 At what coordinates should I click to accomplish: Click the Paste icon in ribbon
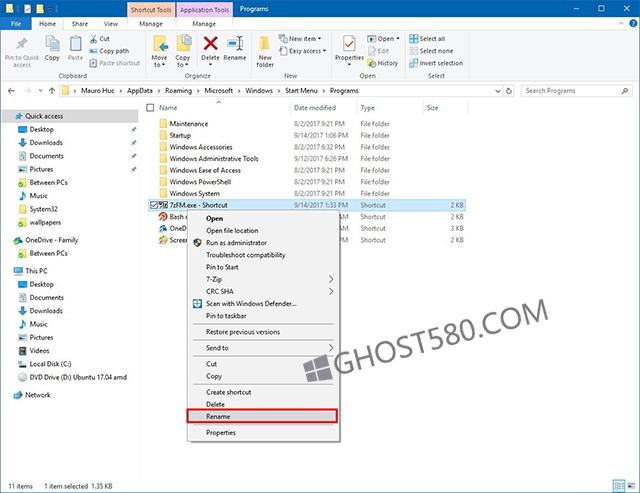pyautogui.click(x=76, y=43)
